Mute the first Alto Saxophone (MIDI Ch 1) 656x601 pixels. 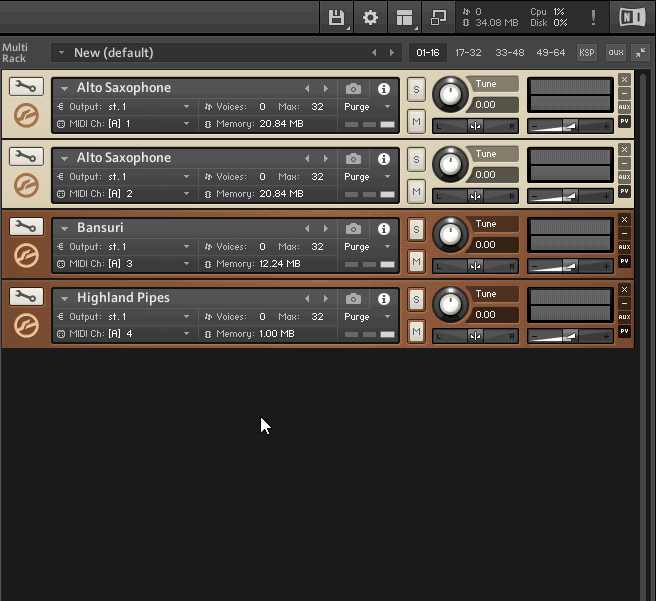click(416, 122)
